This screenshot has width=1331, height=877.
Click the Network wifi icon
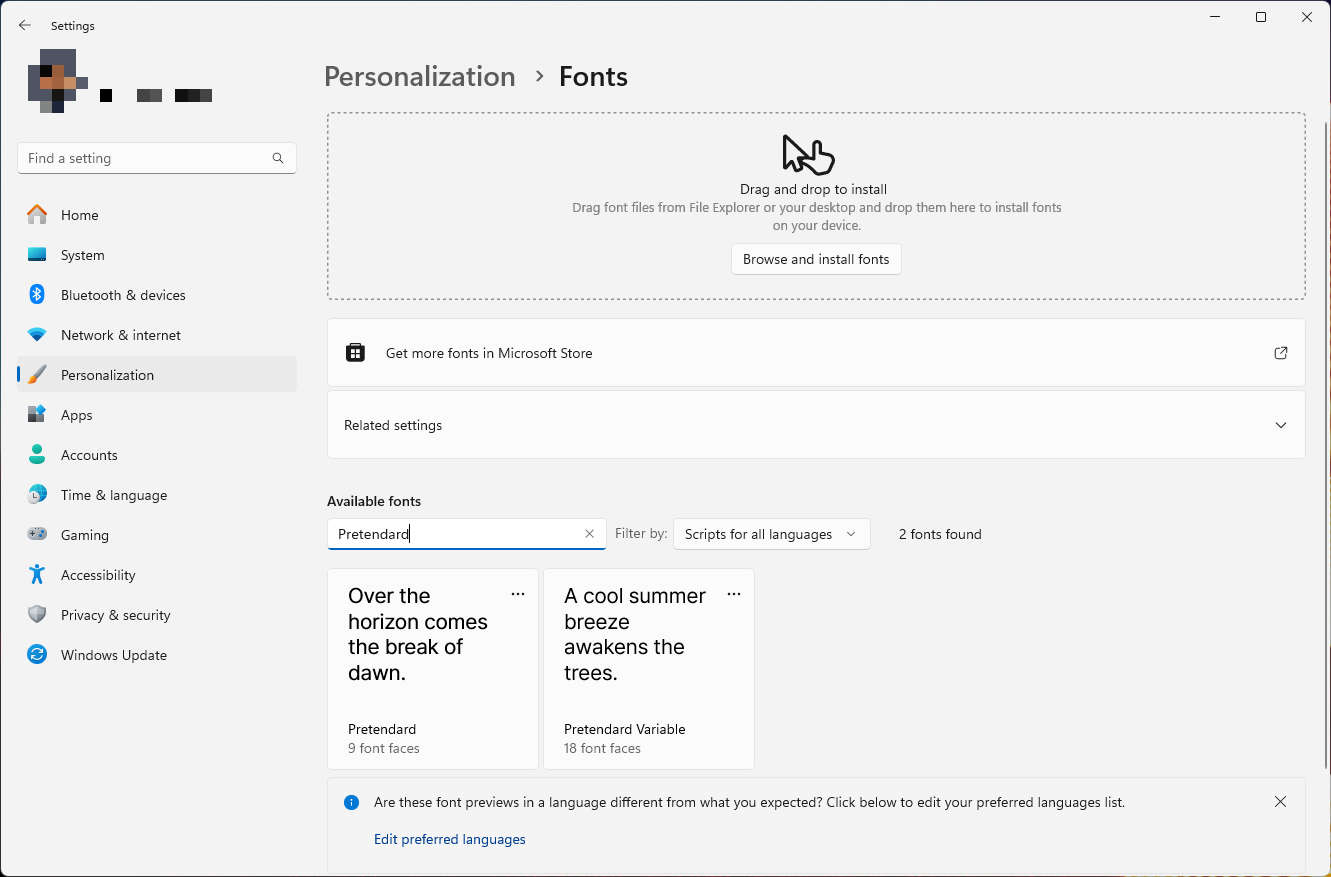pos(37,335)
